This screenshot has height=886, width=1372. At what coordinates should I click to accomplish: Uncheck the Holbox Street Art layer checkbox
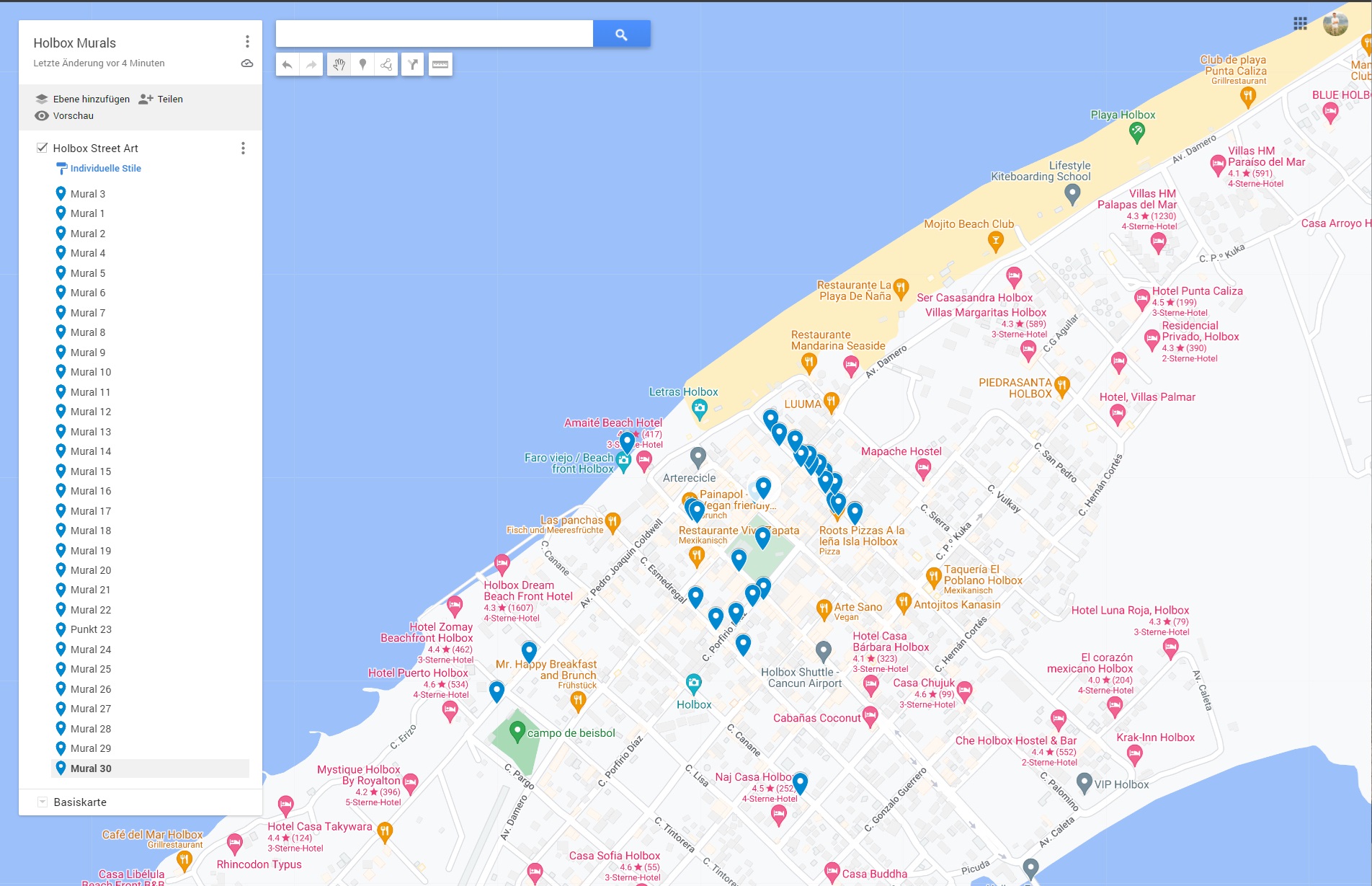42,148
